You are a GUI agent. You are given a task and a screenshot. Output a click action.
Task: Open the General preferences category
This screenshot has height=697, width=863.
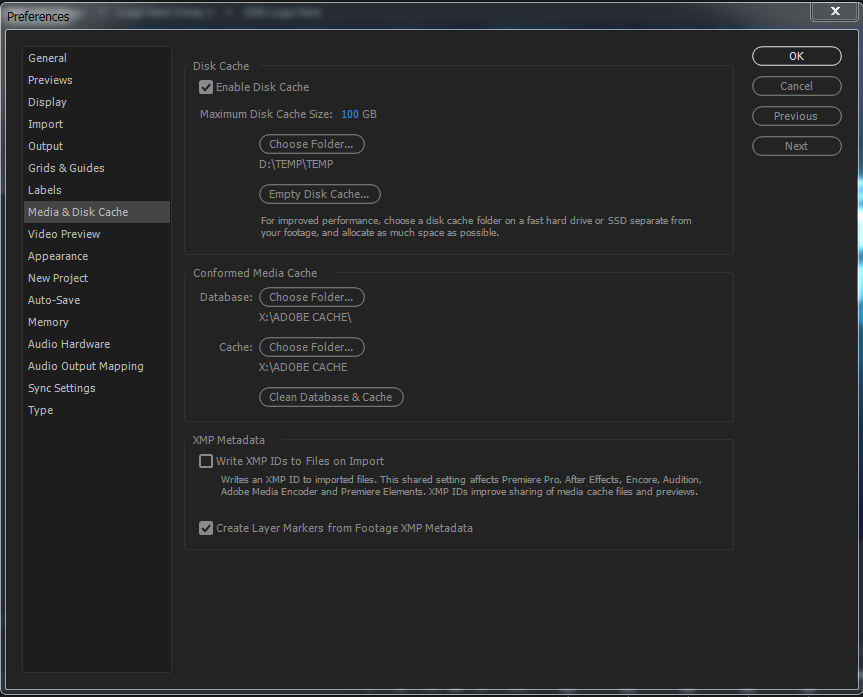(x=48, y=58)
